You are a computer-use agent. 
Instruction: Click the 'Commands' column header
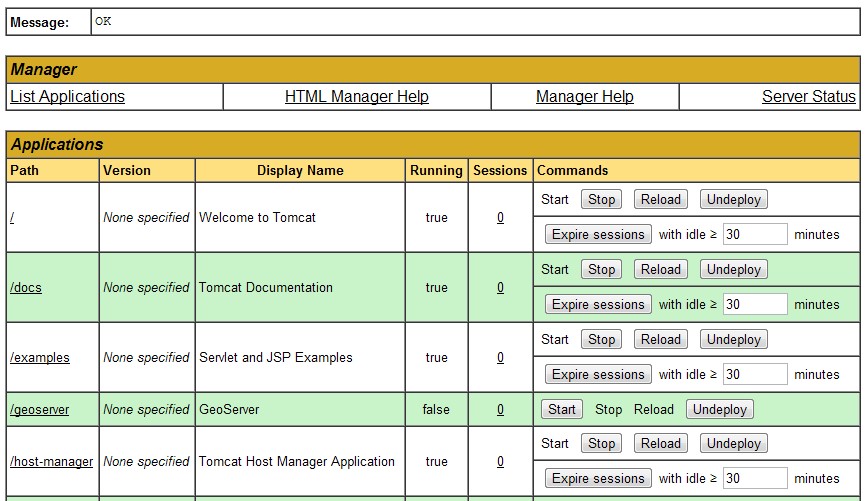(x=573, y=171)
